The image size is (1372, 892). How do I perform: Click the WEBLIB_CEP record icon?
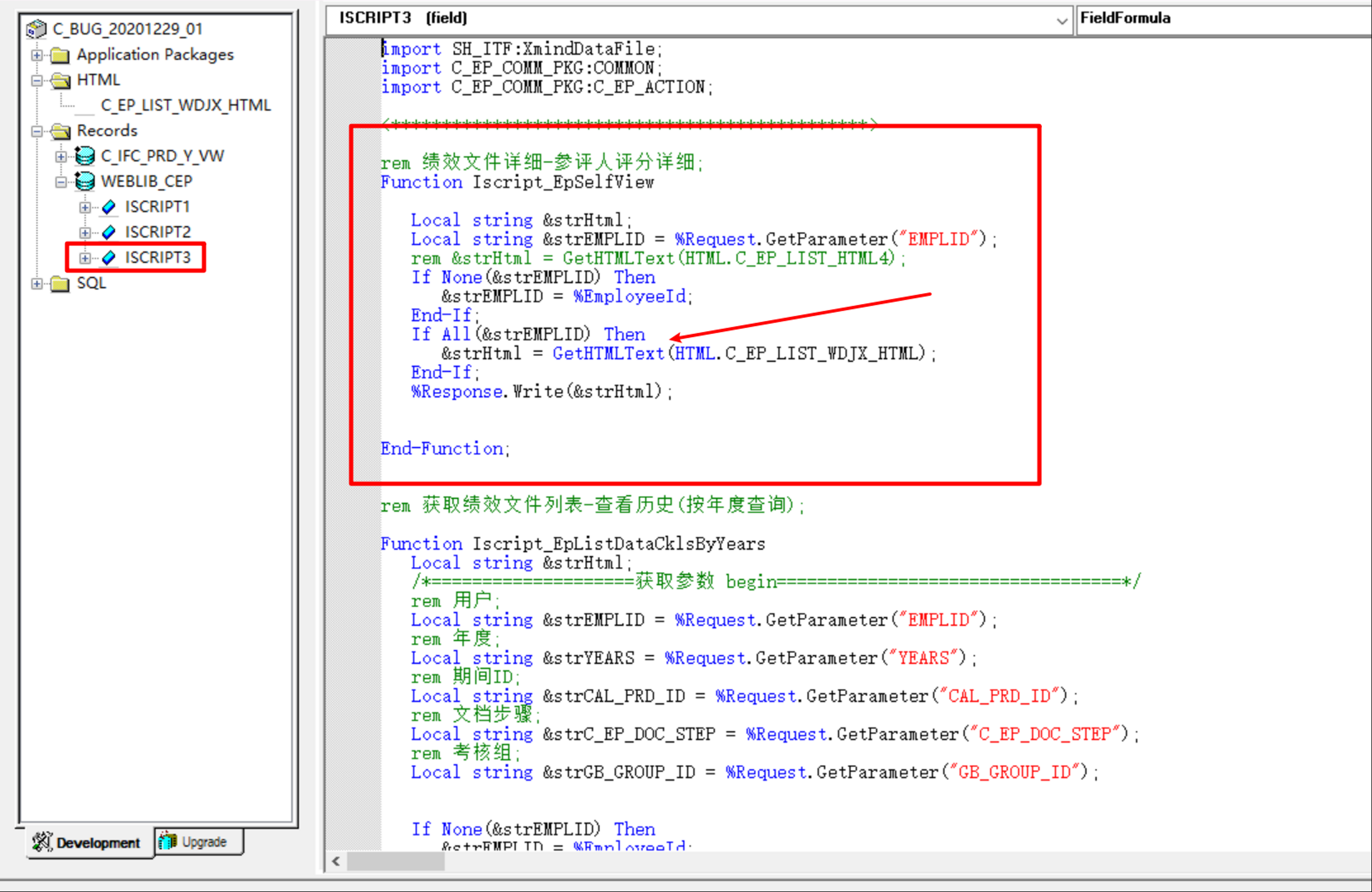click(x=85, y=182)
